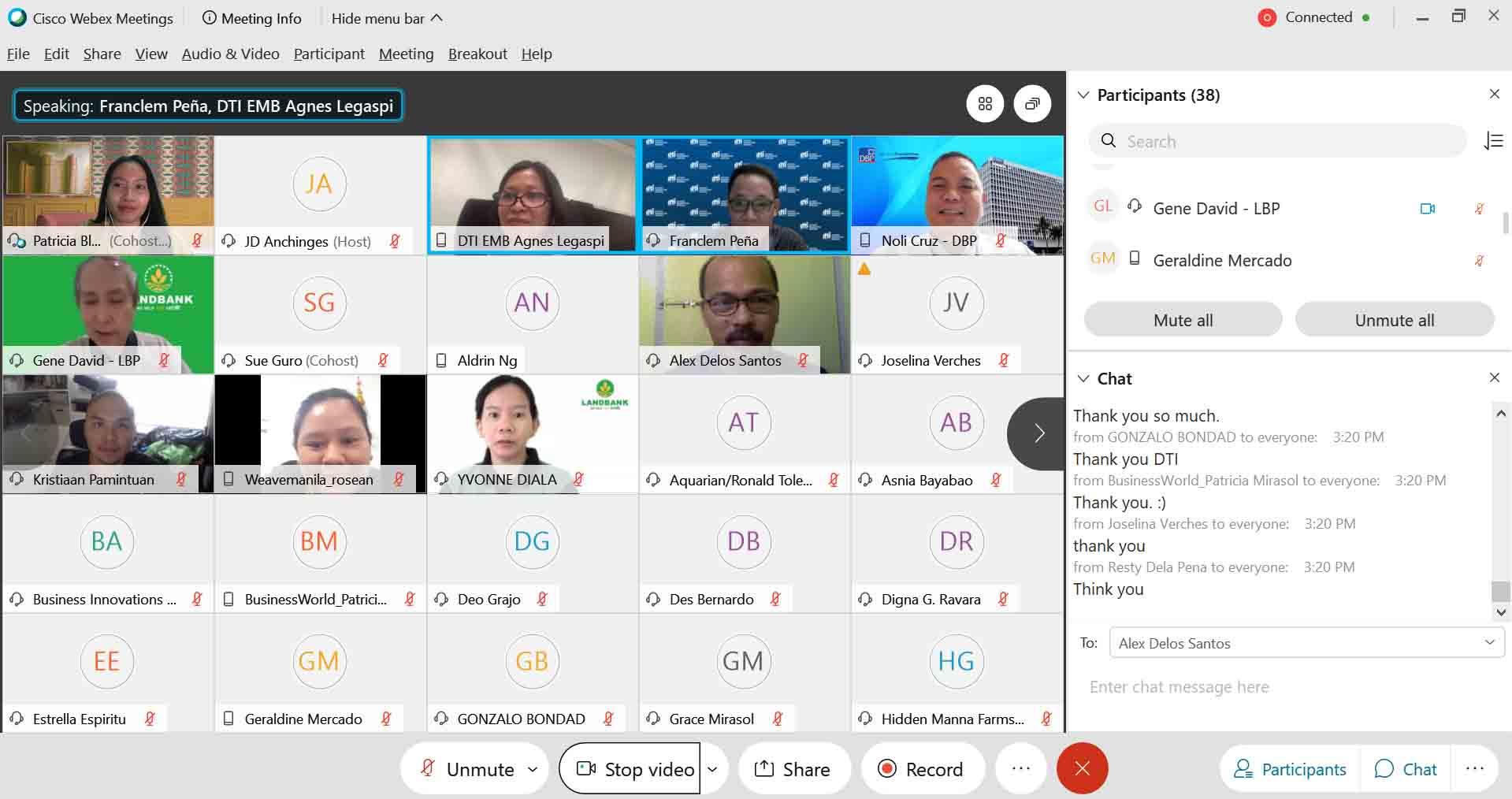Click Sue Guro muted mic icon

pyautogui.click(x=382, y=360)
